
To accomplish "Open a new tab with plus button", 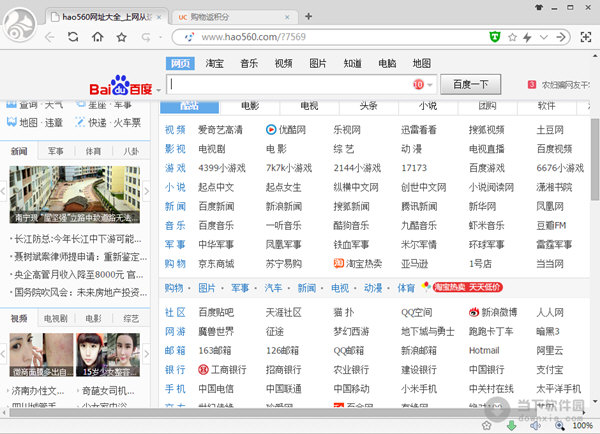I will pos(308,16).
